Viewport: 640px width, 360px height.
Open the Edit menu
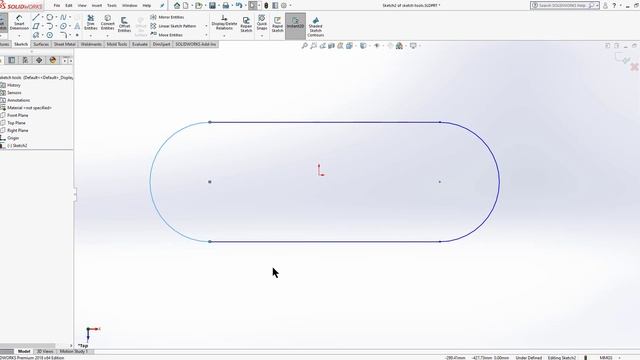click(69, 6)
